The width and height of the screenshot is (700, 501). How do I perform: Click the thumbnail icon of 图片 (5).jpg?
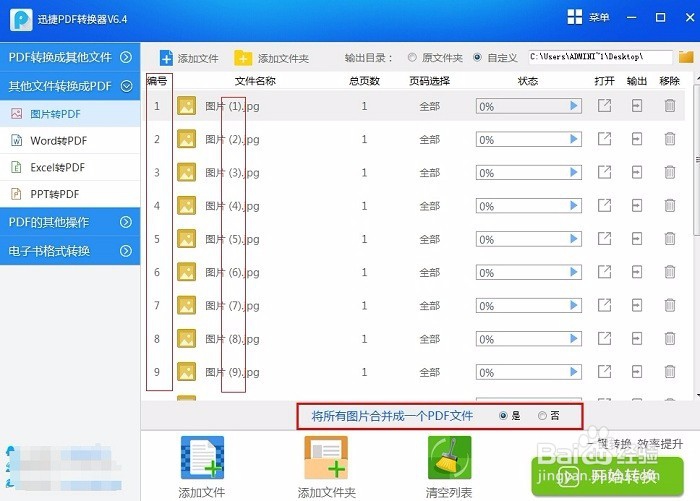click(x=186, y=239)
